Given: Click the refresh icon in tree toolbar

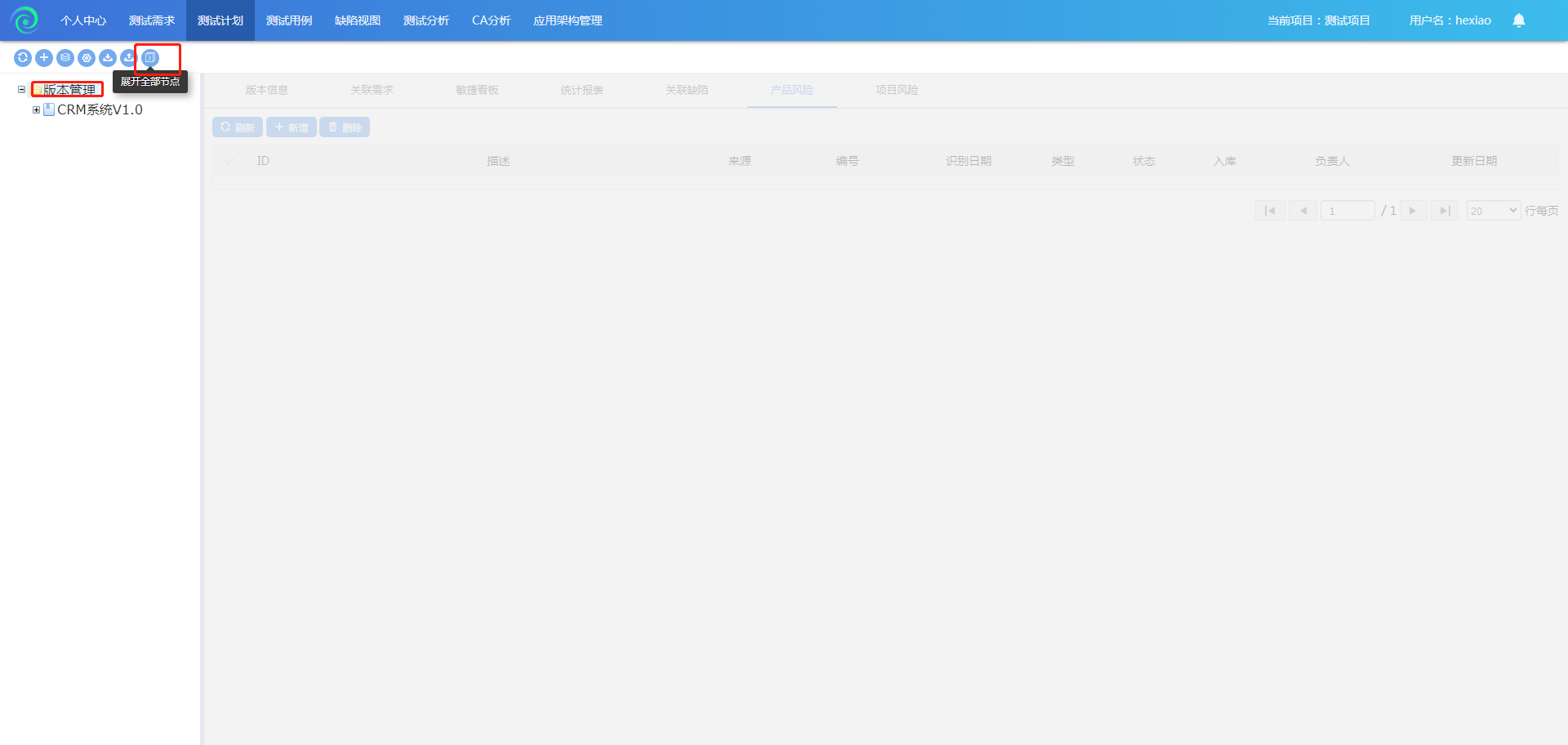Looking at the screenshot, I should tap(23, 58).
